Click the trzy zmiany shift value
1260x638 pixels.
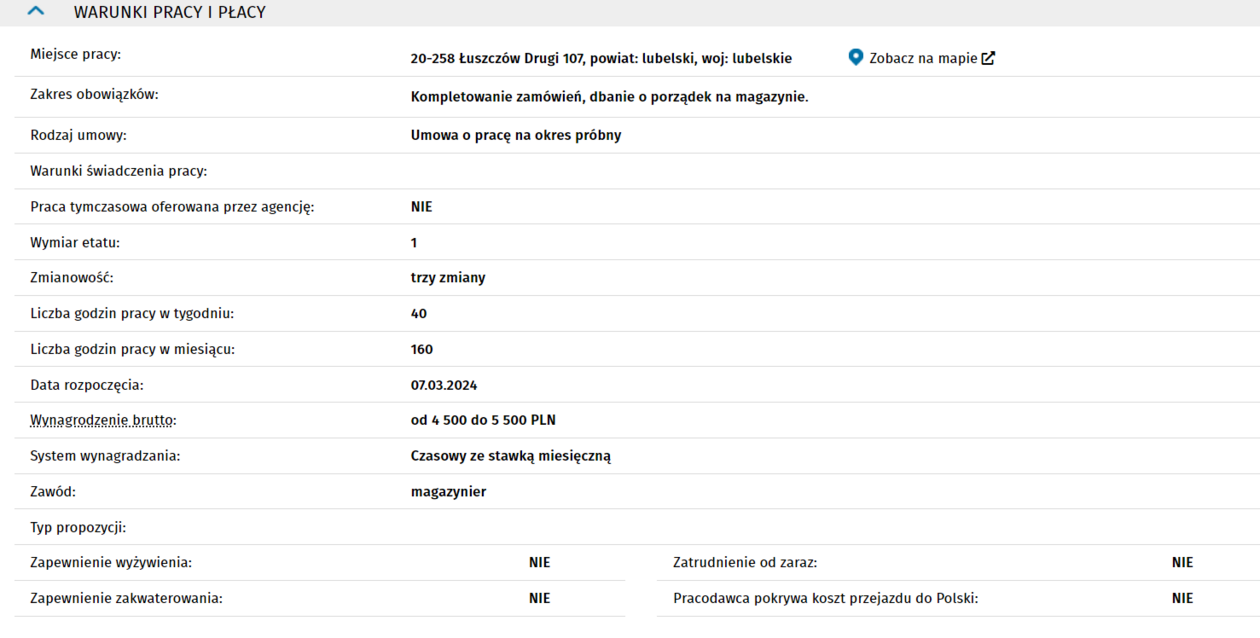point(447,278)
